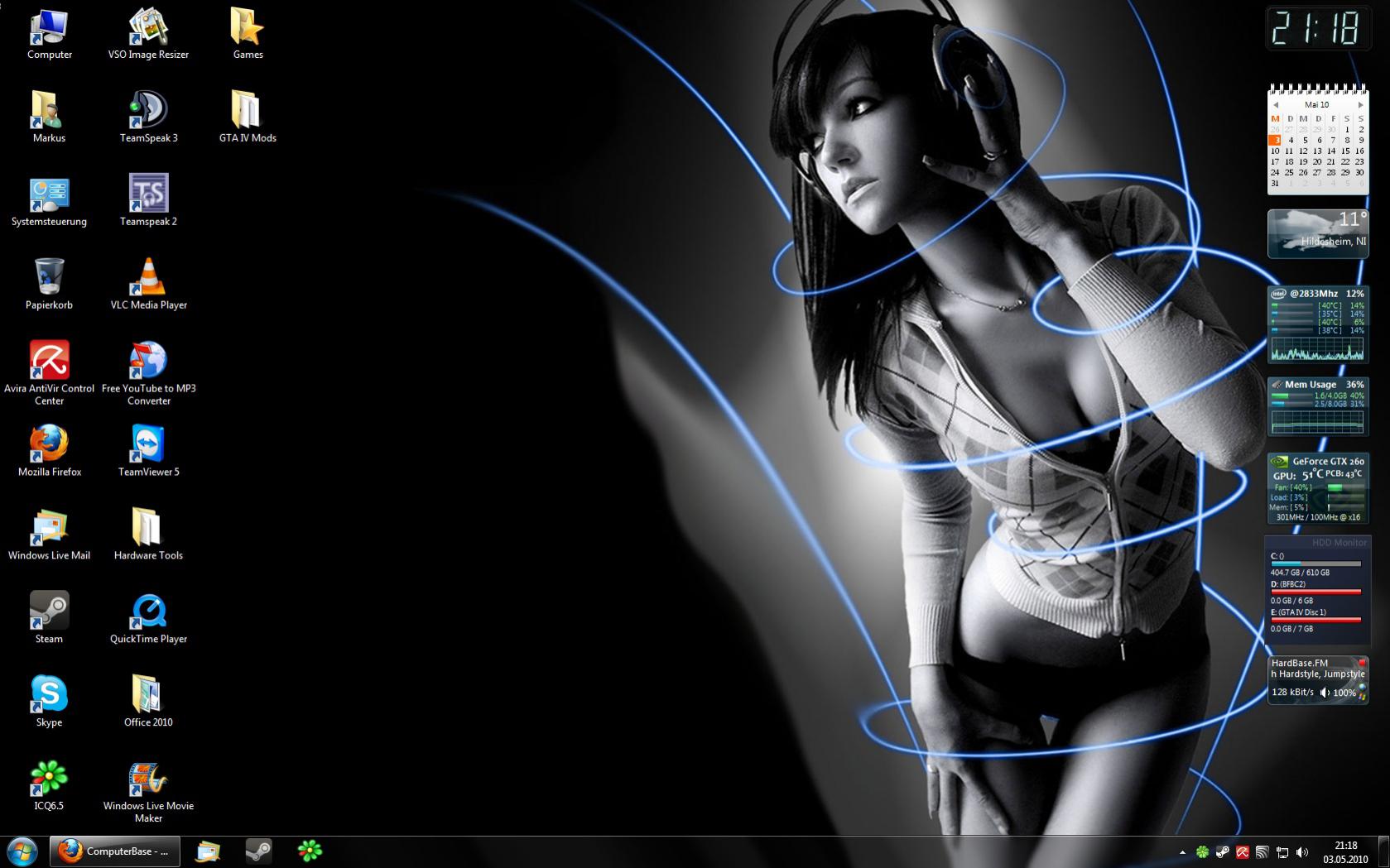
Task: Select the Office 2010 folder
Action: pyautogui.click(x=148, y=702)
